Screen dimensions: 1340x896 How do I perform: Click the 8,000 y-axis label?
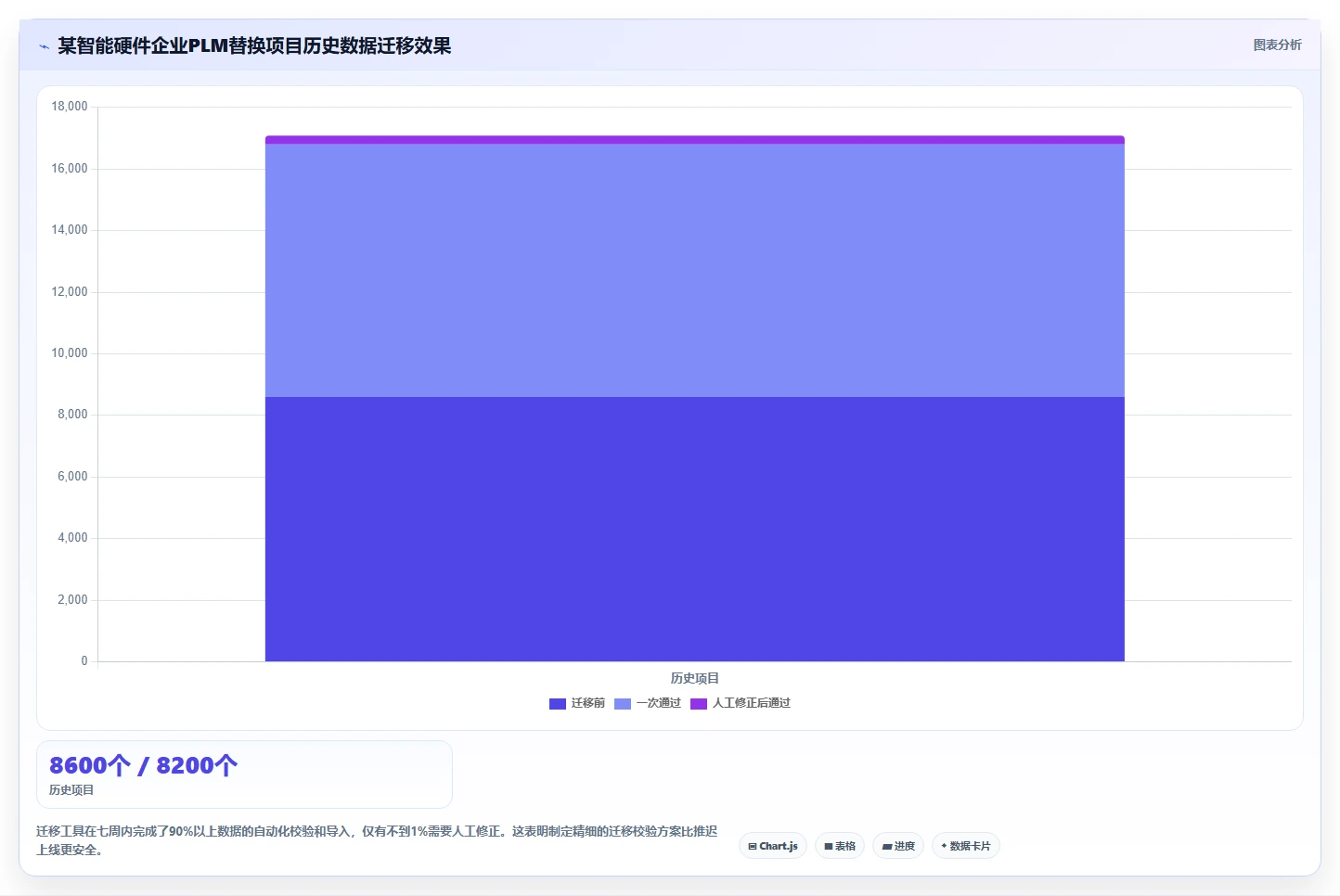pos(72,415)
